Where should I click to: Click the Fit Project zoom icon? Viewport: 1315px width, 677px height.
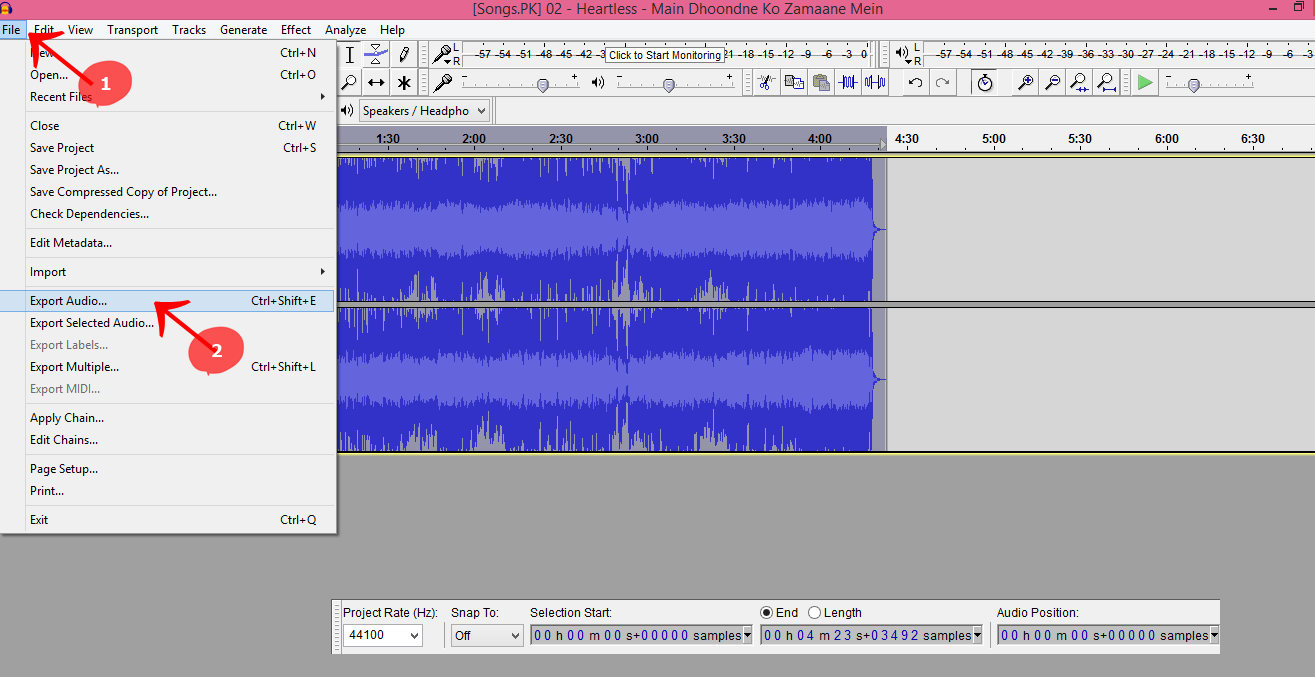click(x=1106, y=83)
